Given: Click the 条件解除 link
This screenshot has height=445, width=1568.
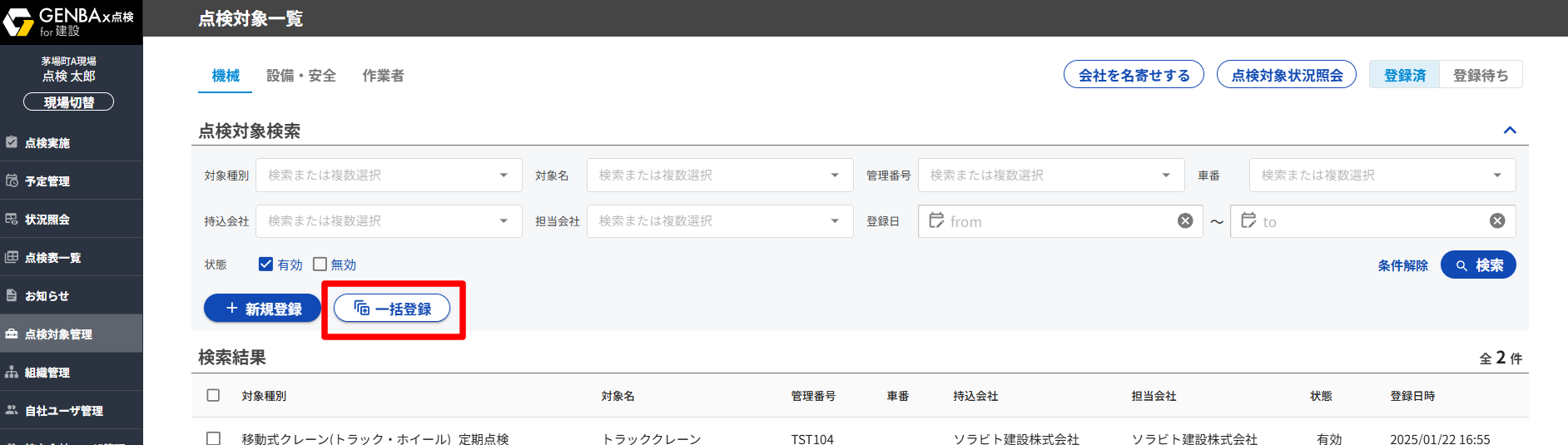Looking at the screenshot, I should click(x=1402, y=265).
